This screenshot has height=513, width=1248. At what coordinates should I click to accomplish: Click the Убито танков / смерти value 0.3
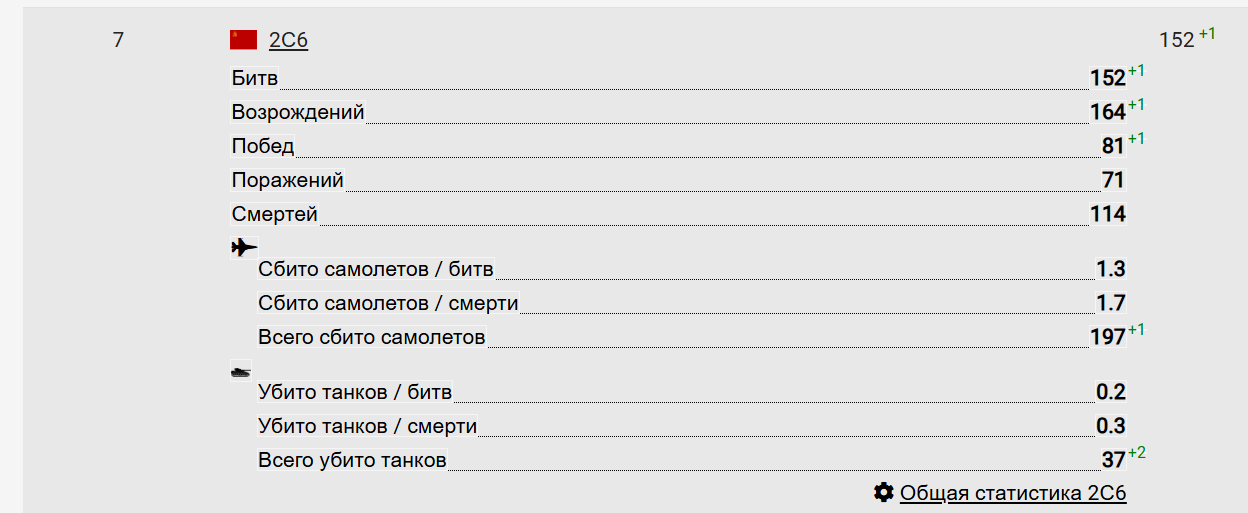tap(1111, 426)
